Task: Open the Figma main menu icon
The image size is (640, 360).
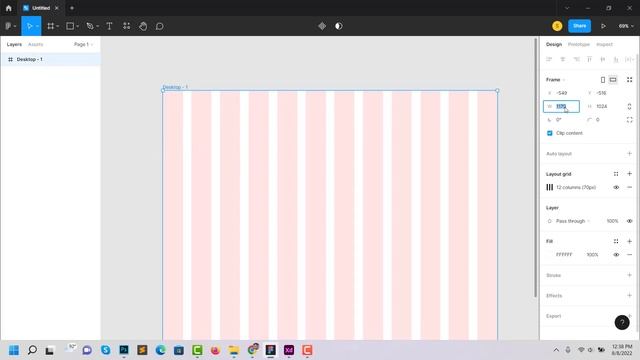Action: [9, 26]
